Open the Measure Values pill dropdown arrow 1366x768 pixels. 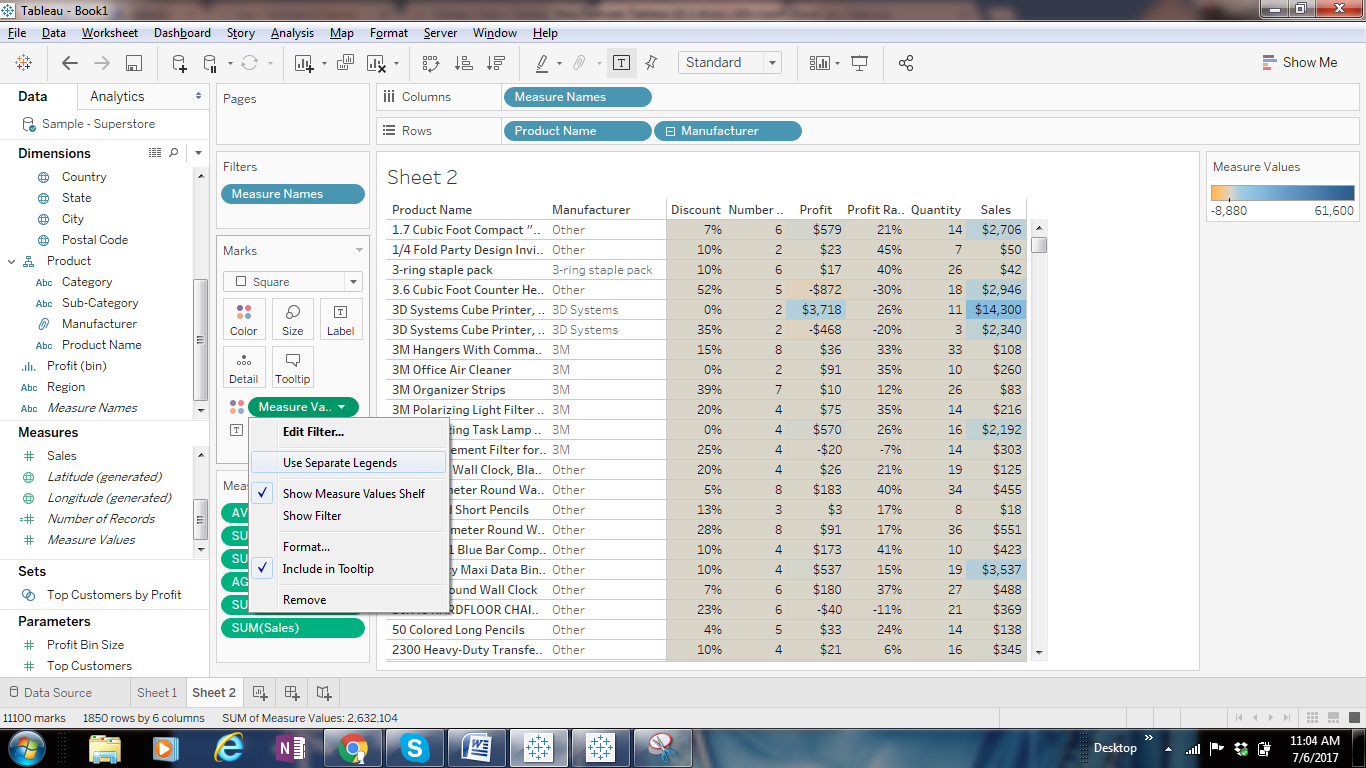(x=342, y=407)
